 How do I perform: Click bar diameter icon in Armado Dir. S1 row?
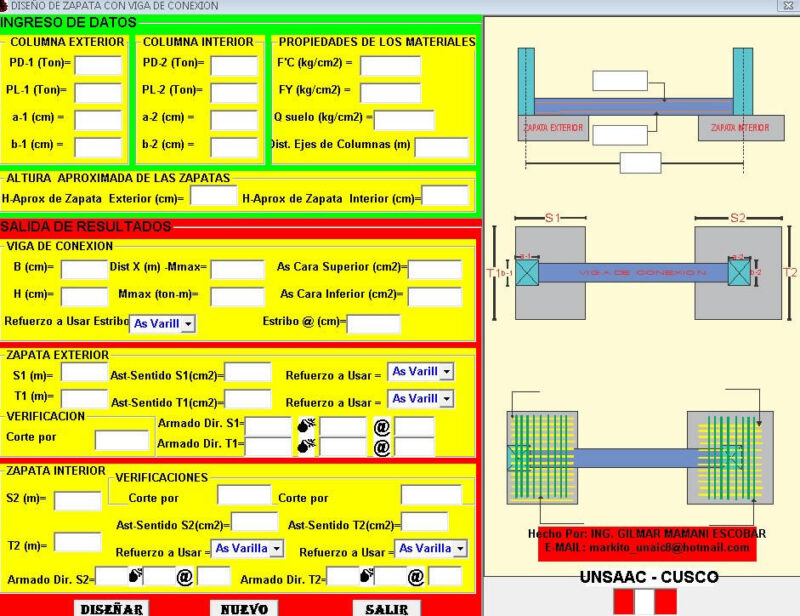pyautogui.click(x=306, y=425)
